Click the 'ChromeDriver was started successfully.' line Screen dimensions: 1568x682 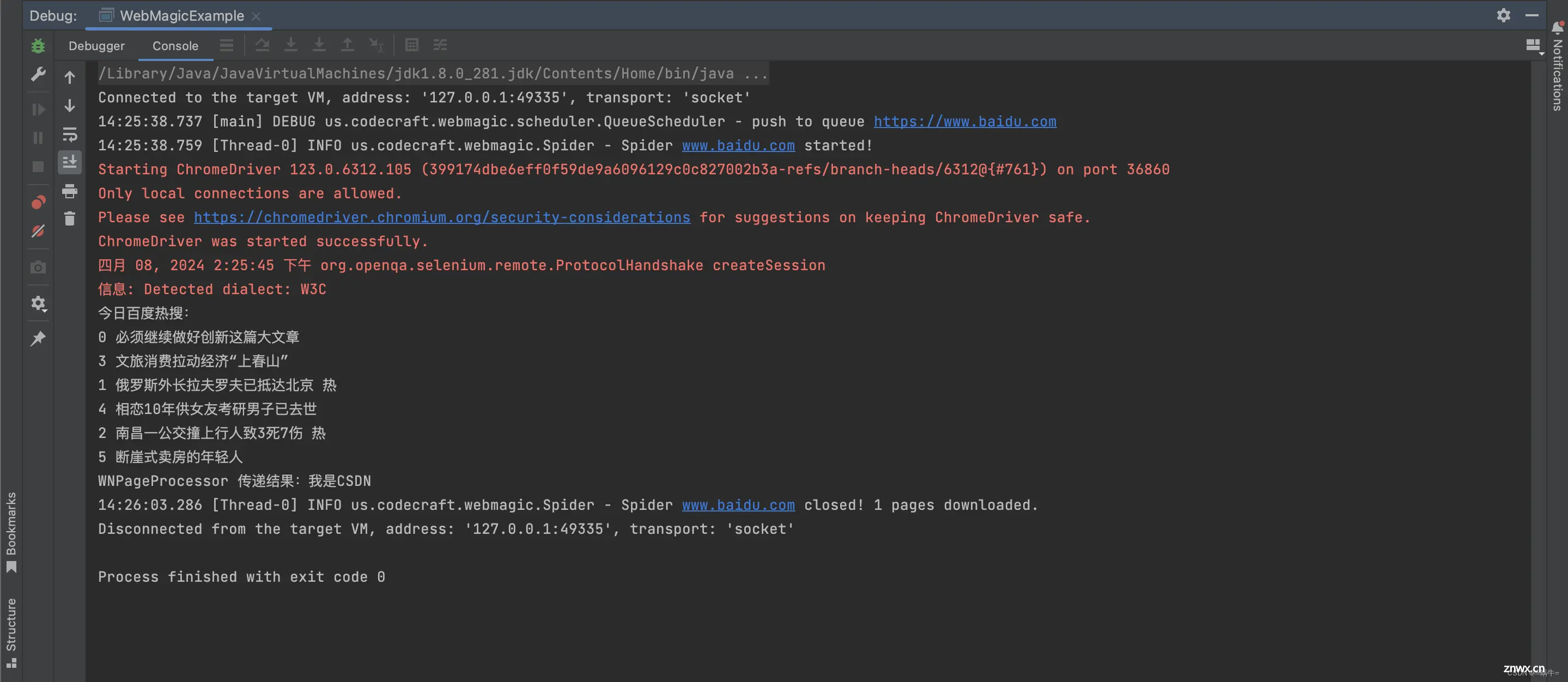point(263,241)
